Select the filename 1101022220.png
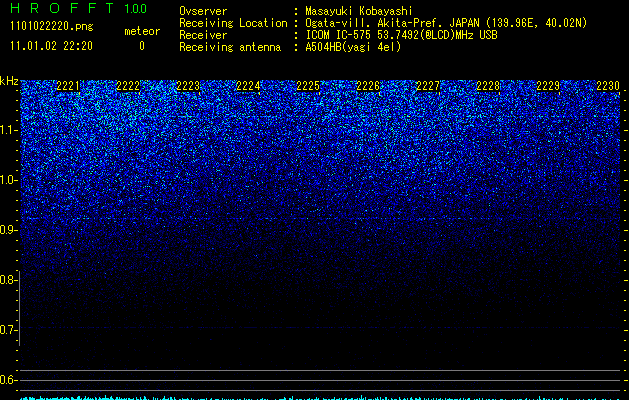Screen dimensions: 629x400 point(52,26)
